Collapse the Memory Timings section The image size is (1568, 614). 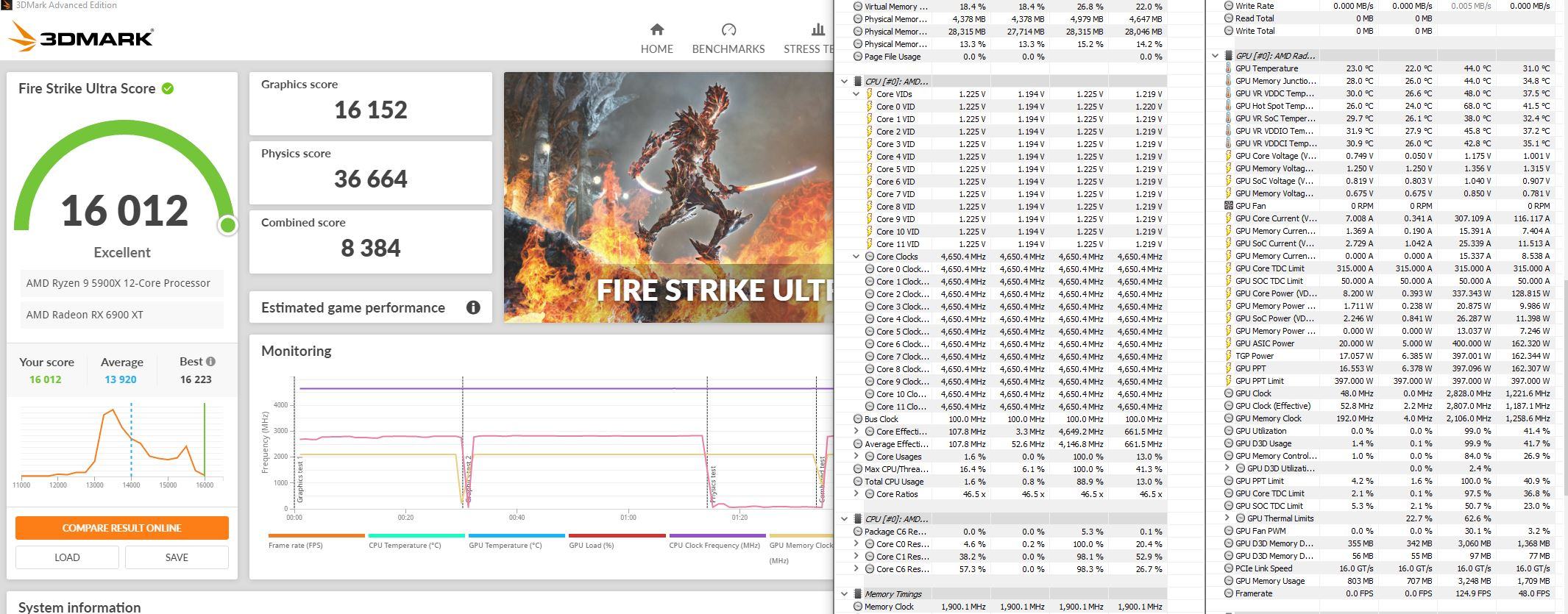pos(844,594)
